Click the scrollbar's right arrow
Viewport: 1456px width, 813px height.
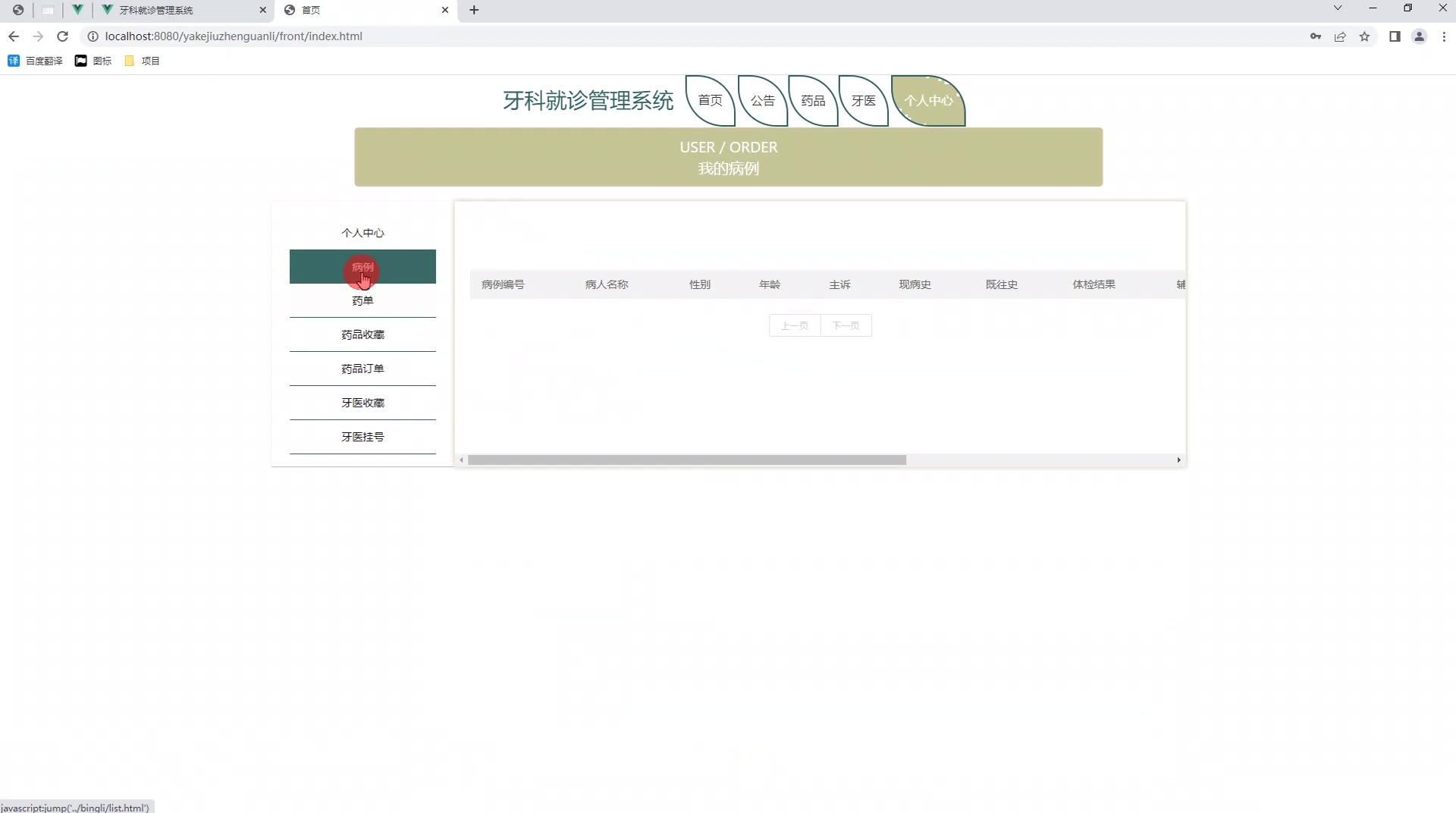point(1178,460)
